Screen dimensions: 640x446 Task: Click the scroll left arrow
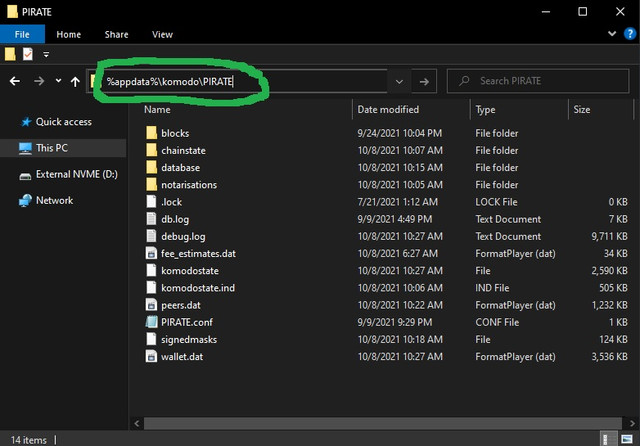pyautogui.click(x=137, y=423)
